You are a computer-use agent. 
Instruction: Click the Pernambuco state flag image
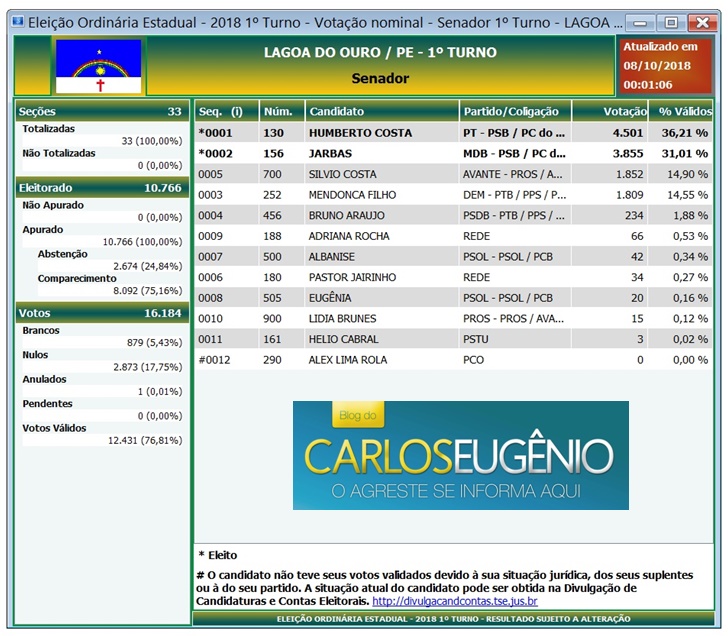(98, 66)
